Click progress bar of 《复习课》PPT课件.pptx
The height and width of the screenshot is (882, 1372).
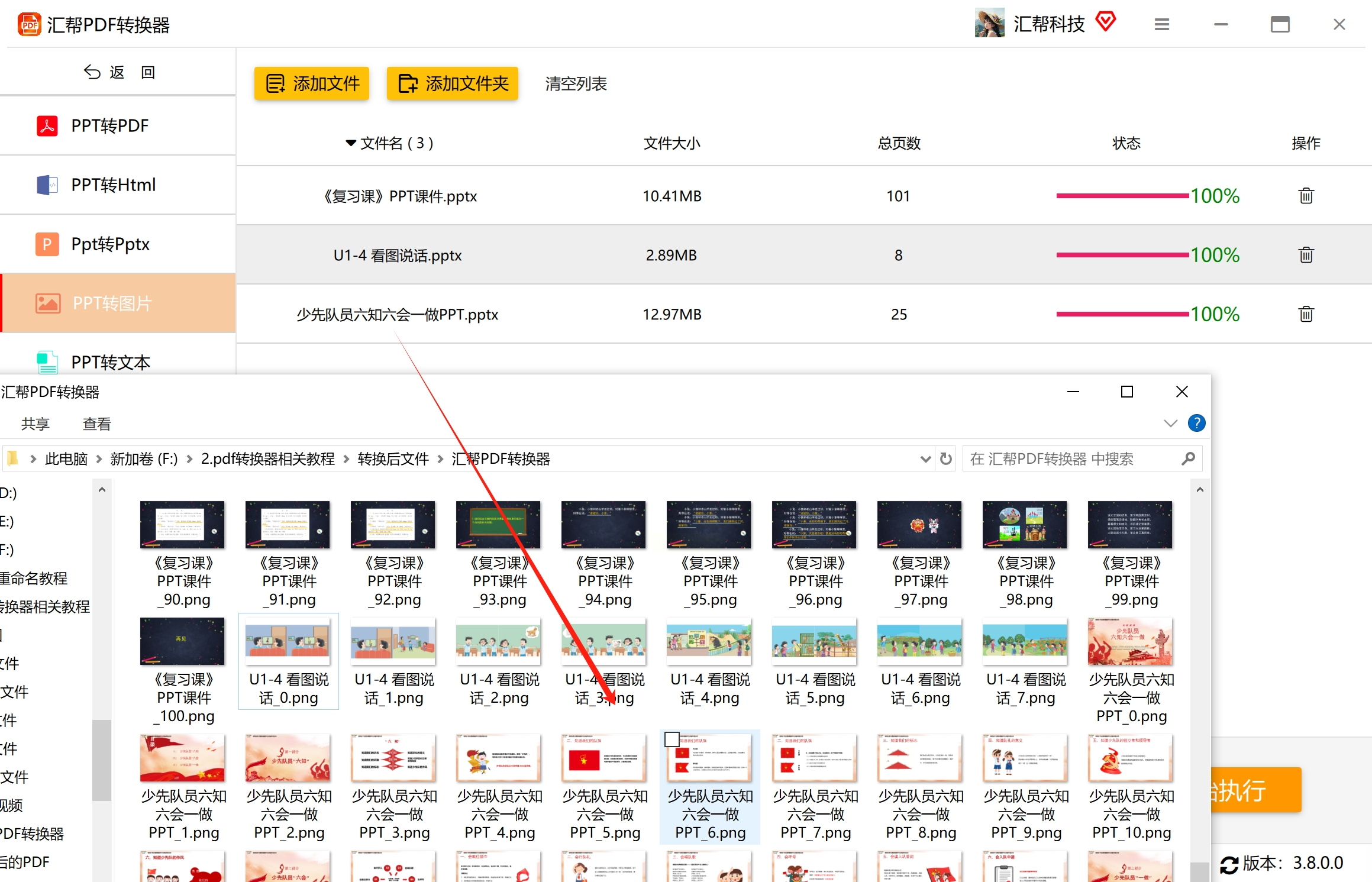[x=1122, y=196]
